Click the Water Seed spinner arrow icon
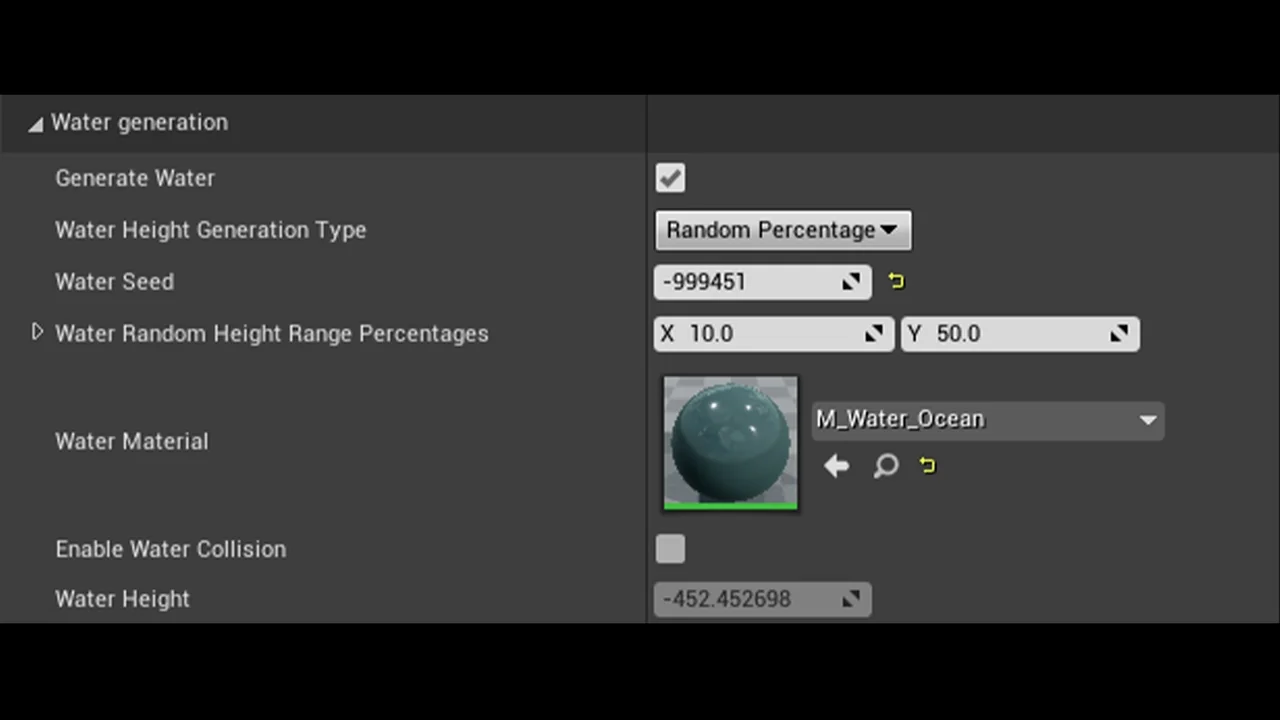This screenshot has width=1280, height=720. (x=851, y=282)
